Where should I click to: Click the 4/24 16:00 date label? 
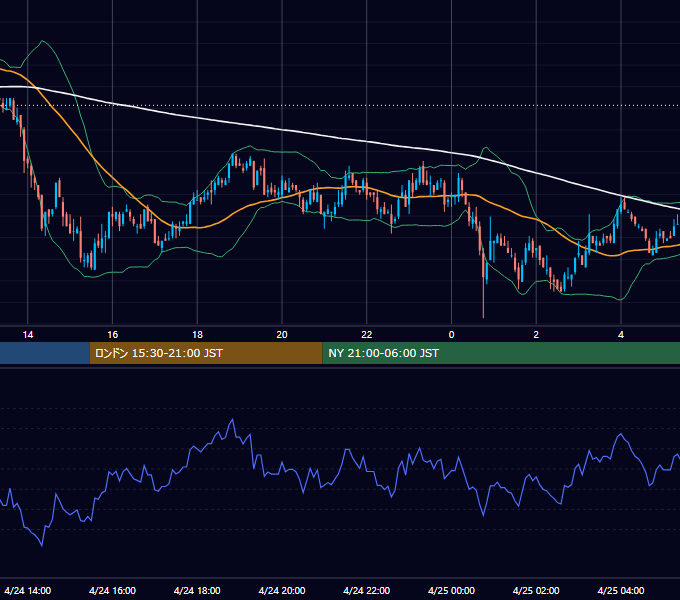point(112,590)
